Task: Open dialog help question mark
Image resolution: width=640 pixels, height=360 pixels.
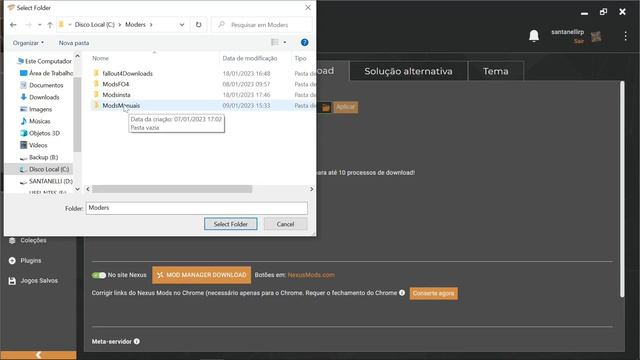Action: (x=304, y=42)
